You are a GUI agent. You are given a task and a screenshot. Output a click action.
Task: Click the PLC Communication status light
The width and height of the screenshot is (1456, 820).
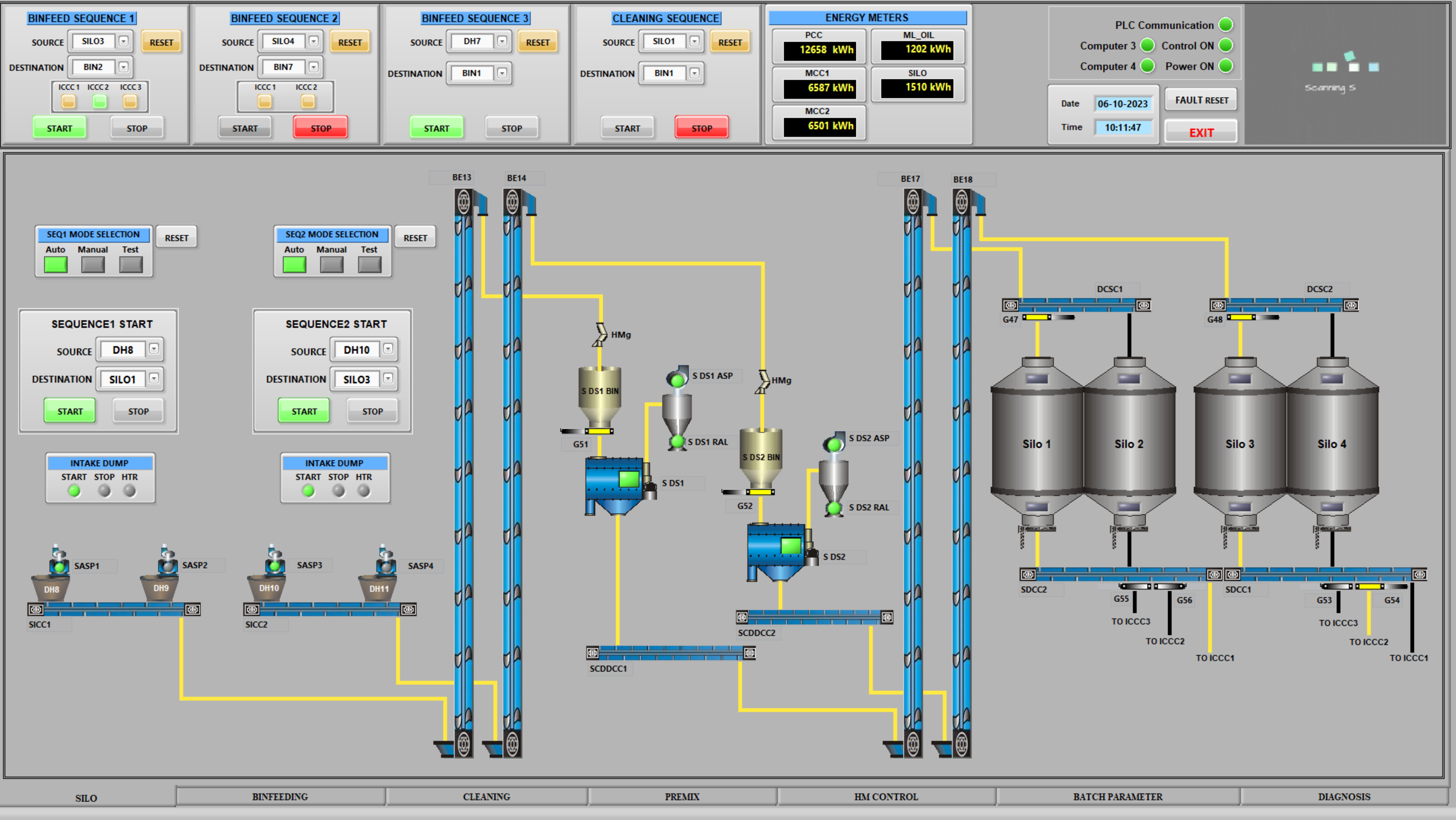coord(1225,25)
